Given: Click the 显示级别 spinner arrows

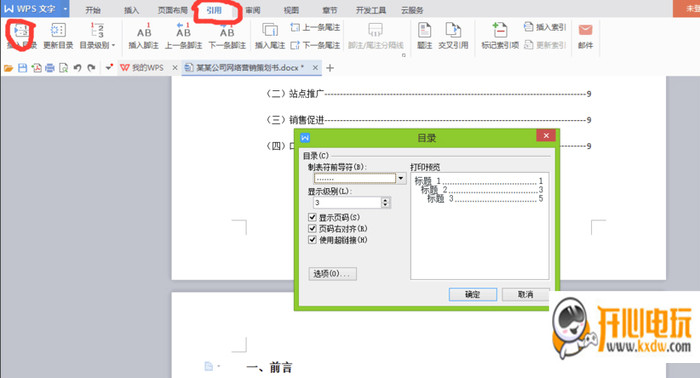Looking at the screenshot, I should [x=386, y=203].
